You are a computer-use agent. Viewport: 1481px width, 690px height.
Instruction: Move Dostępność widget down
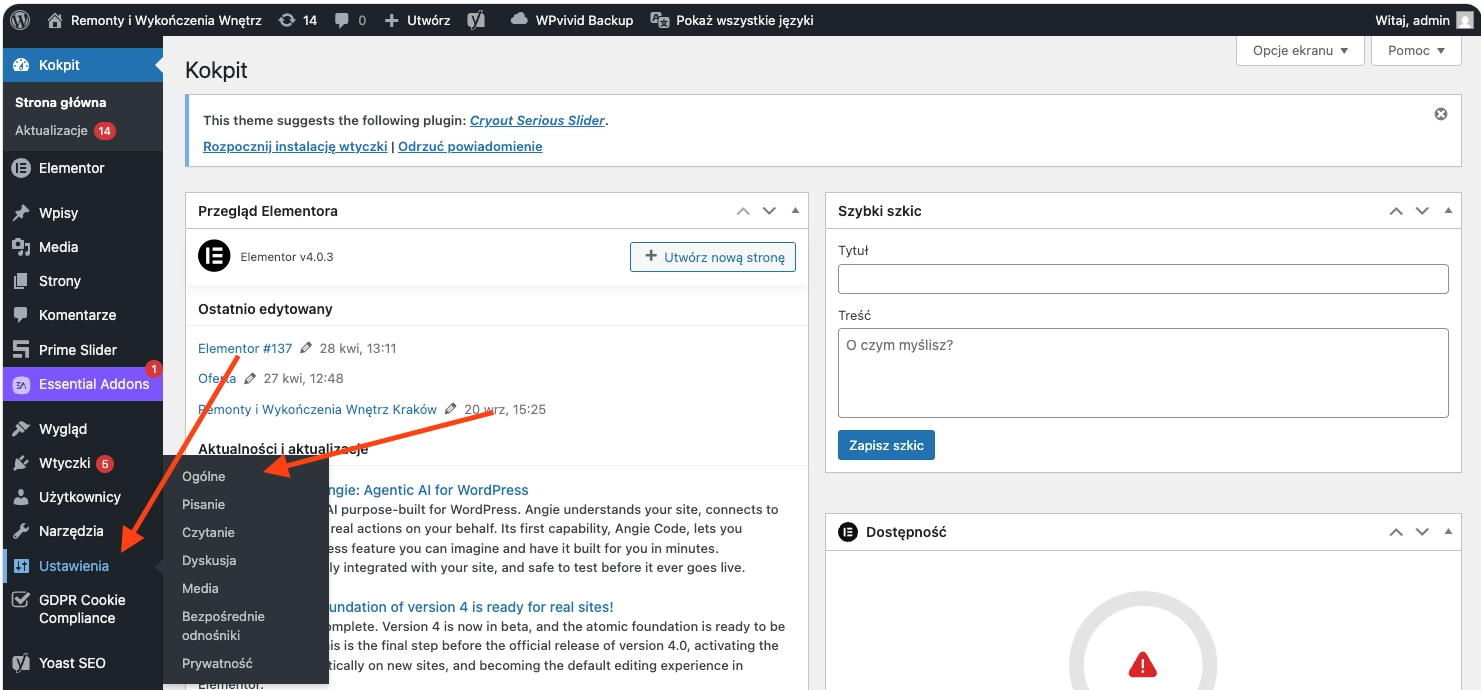[x=1422, y=532]
